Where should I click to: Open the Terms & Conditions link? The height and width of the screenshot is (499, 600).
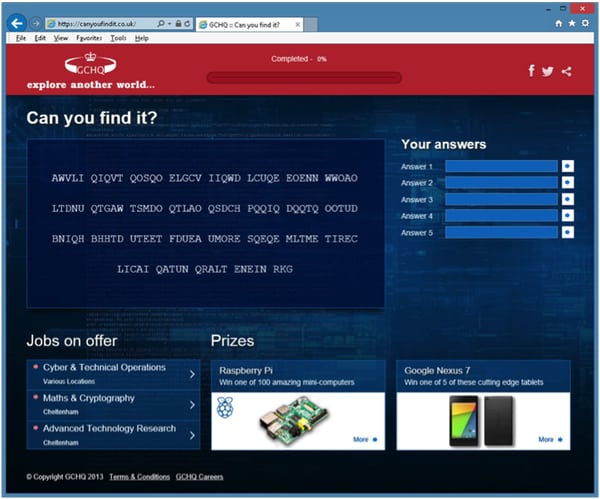click(x=139, y=477)
